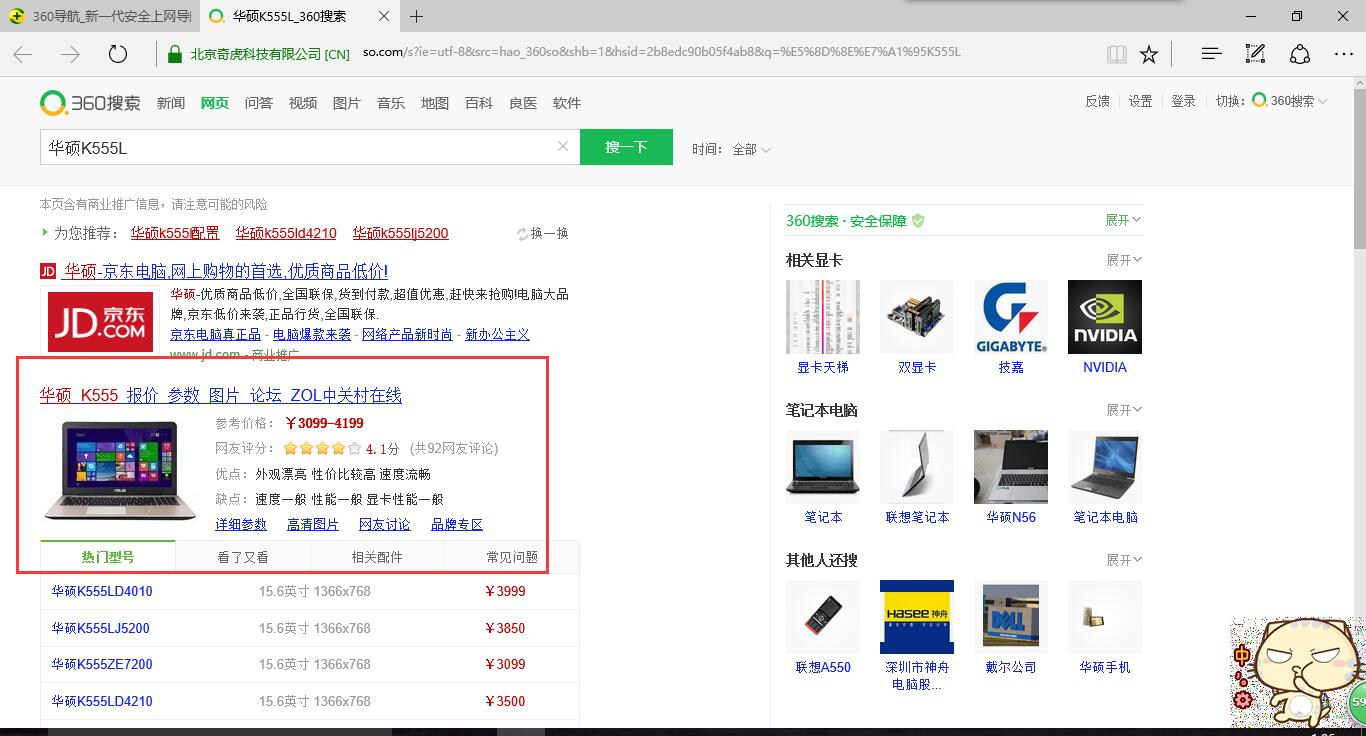This screenshot has height=736, width=1366.
Task: Click the 换一换 refresh suggestions
Action: pos(542,233)
